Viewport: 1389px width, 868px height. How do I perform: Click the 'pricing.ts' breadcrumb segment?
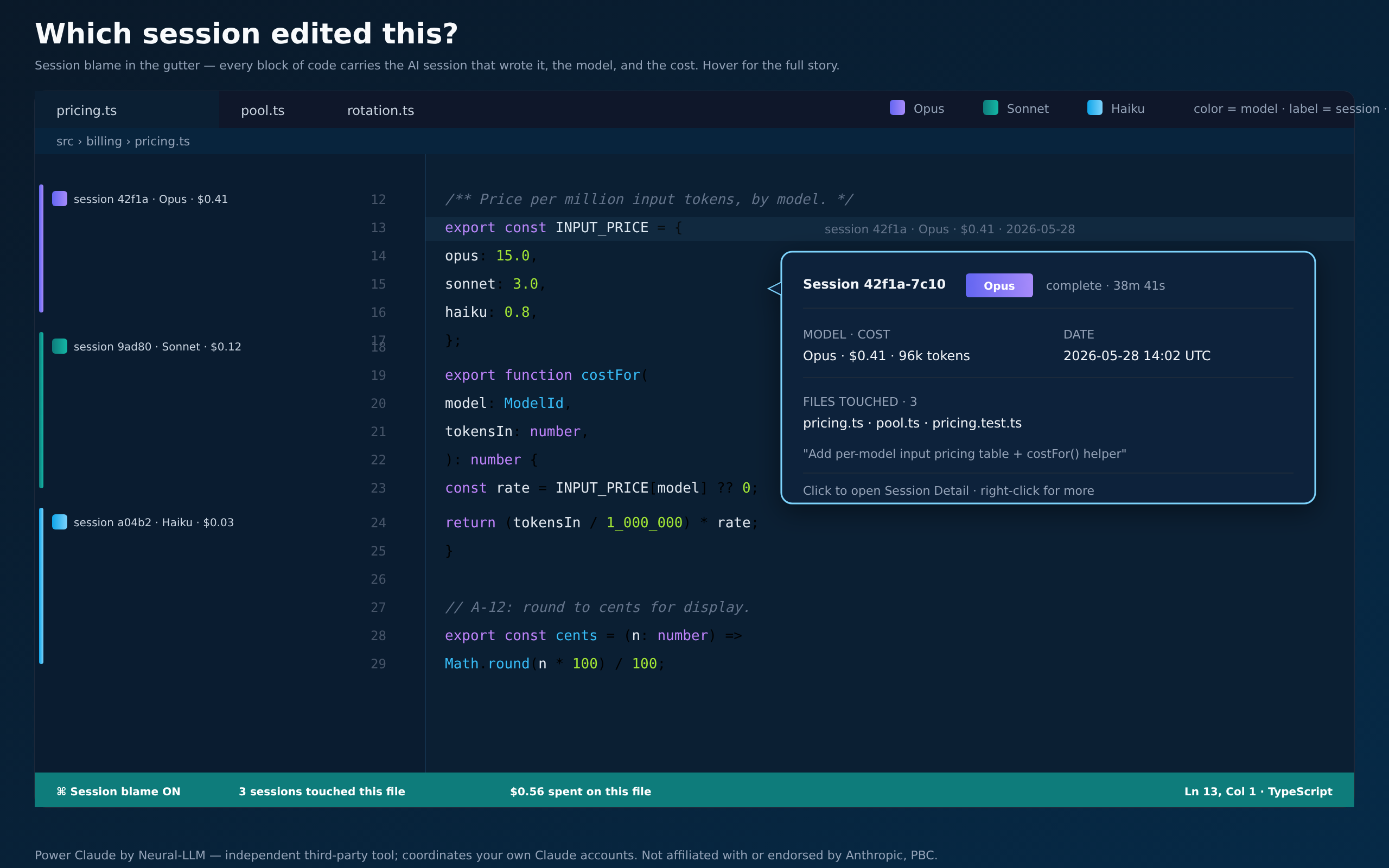[162, 141]
